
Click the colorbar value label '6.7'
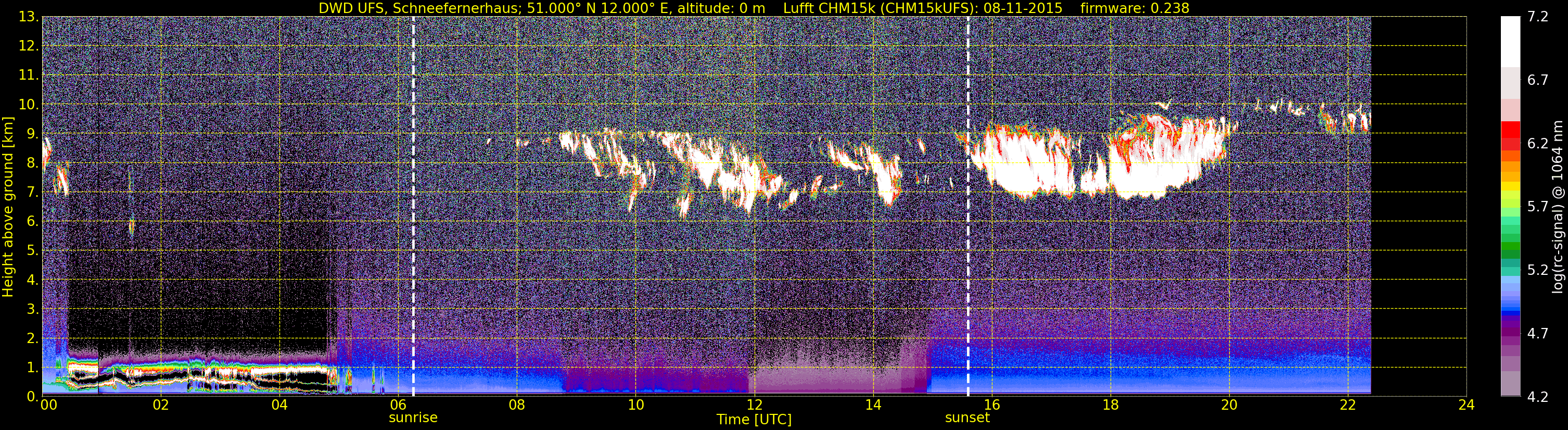click(1538, 80)
